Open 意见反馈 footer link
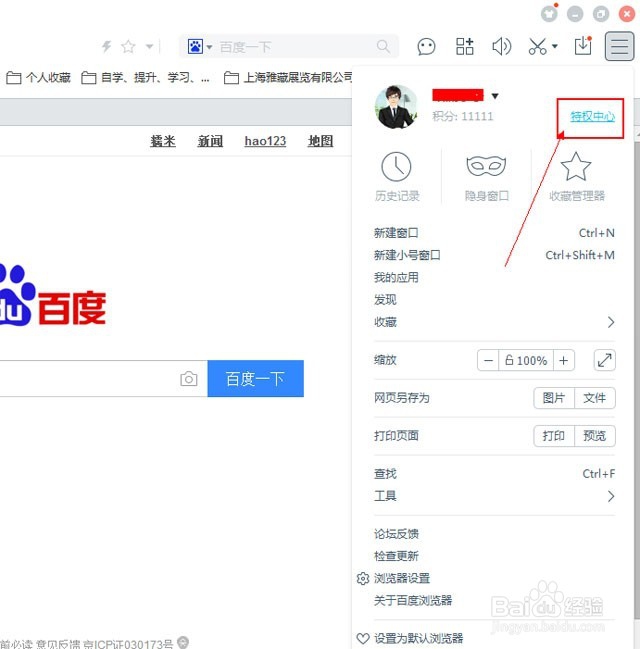This screenshot has width=640, height=649. click(x=58, y=644)
